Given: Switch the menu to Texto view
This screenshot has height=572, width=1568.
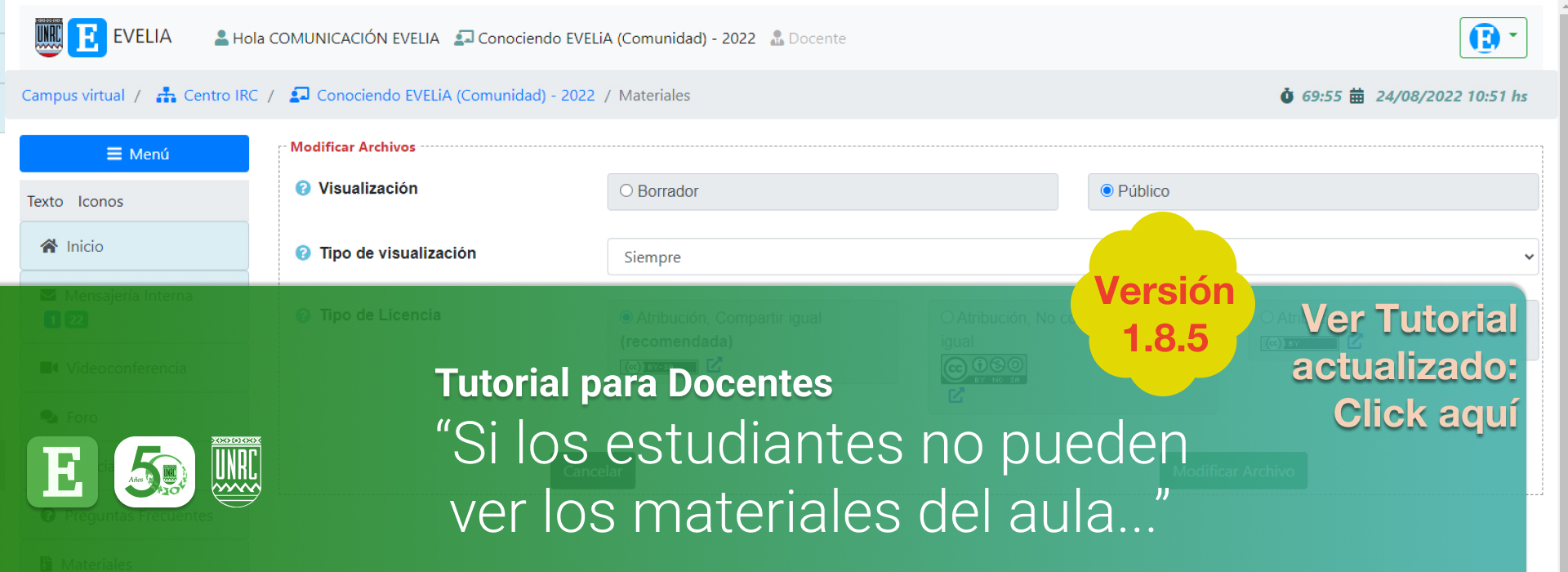Looking at the screenshot, I should point(45,201).
